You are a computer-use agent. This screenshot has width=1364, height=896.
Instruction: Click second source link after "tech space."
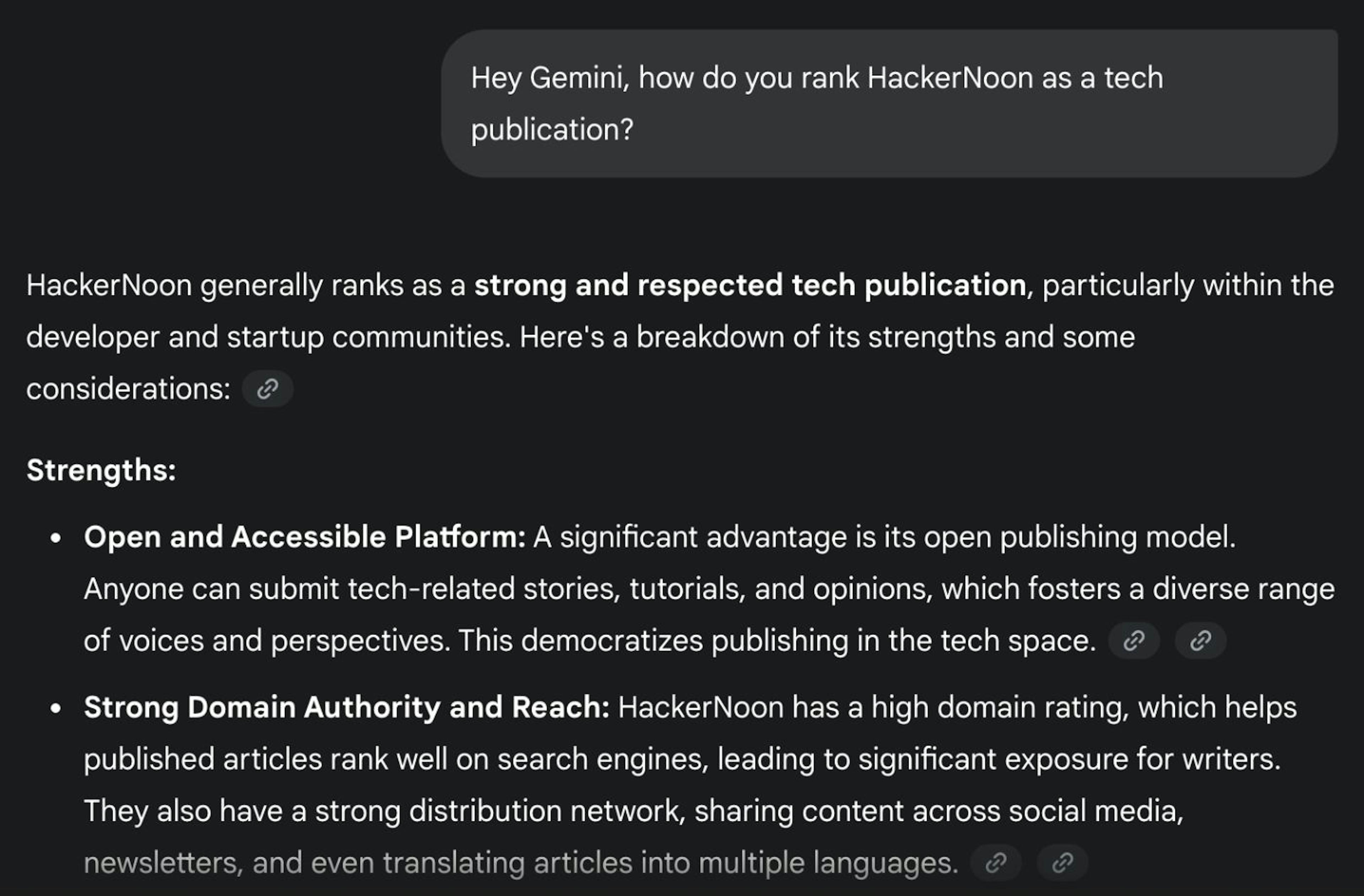click(x=1200, y=641)
